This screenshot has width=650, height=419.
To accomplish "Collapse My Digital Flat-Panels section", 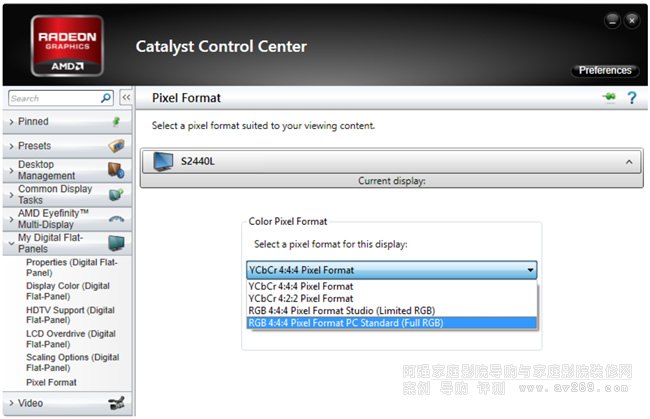I will pyautogui.click(x=11, y=242).
